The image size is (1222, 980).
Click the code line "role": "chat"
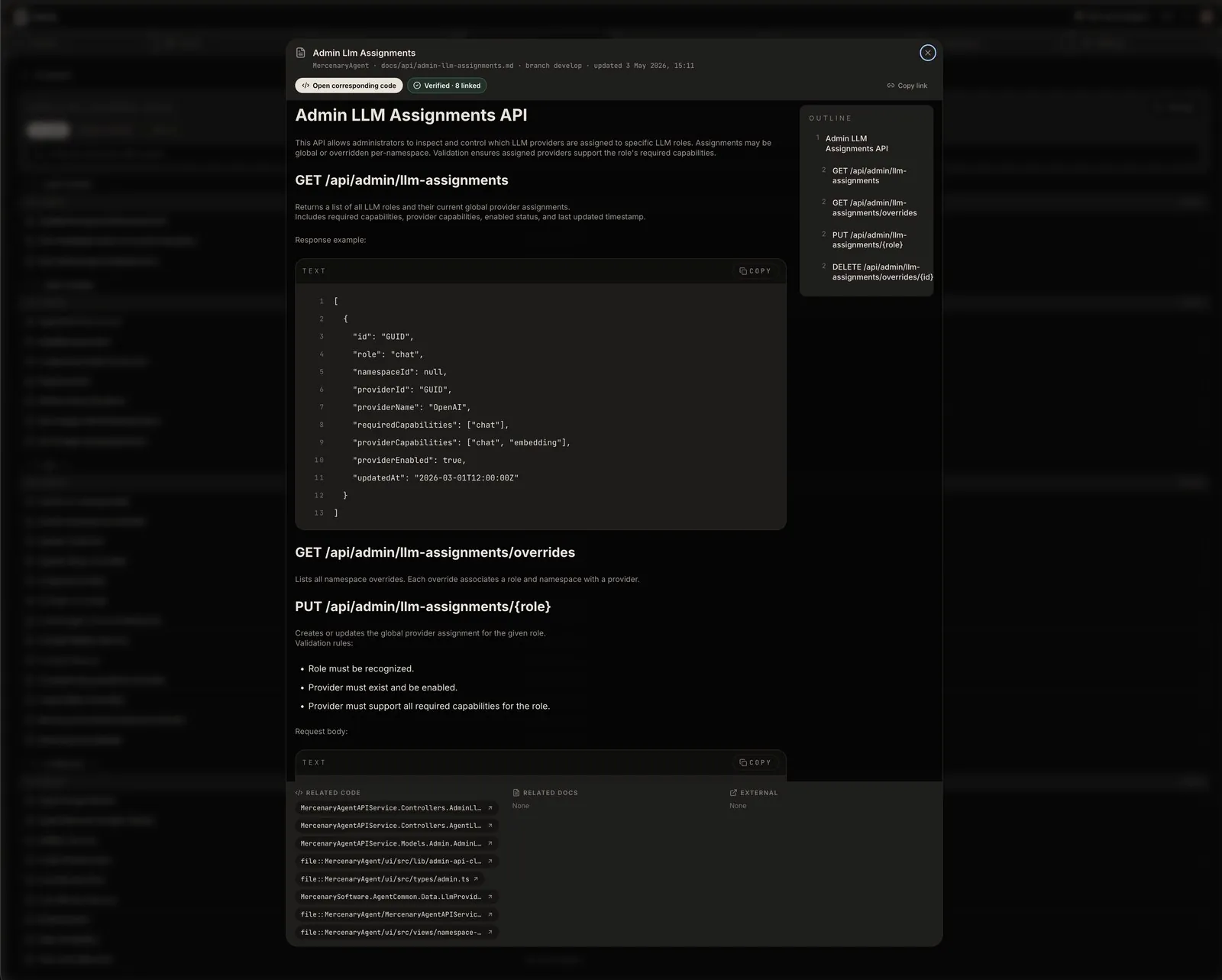(x=388, y=354)
